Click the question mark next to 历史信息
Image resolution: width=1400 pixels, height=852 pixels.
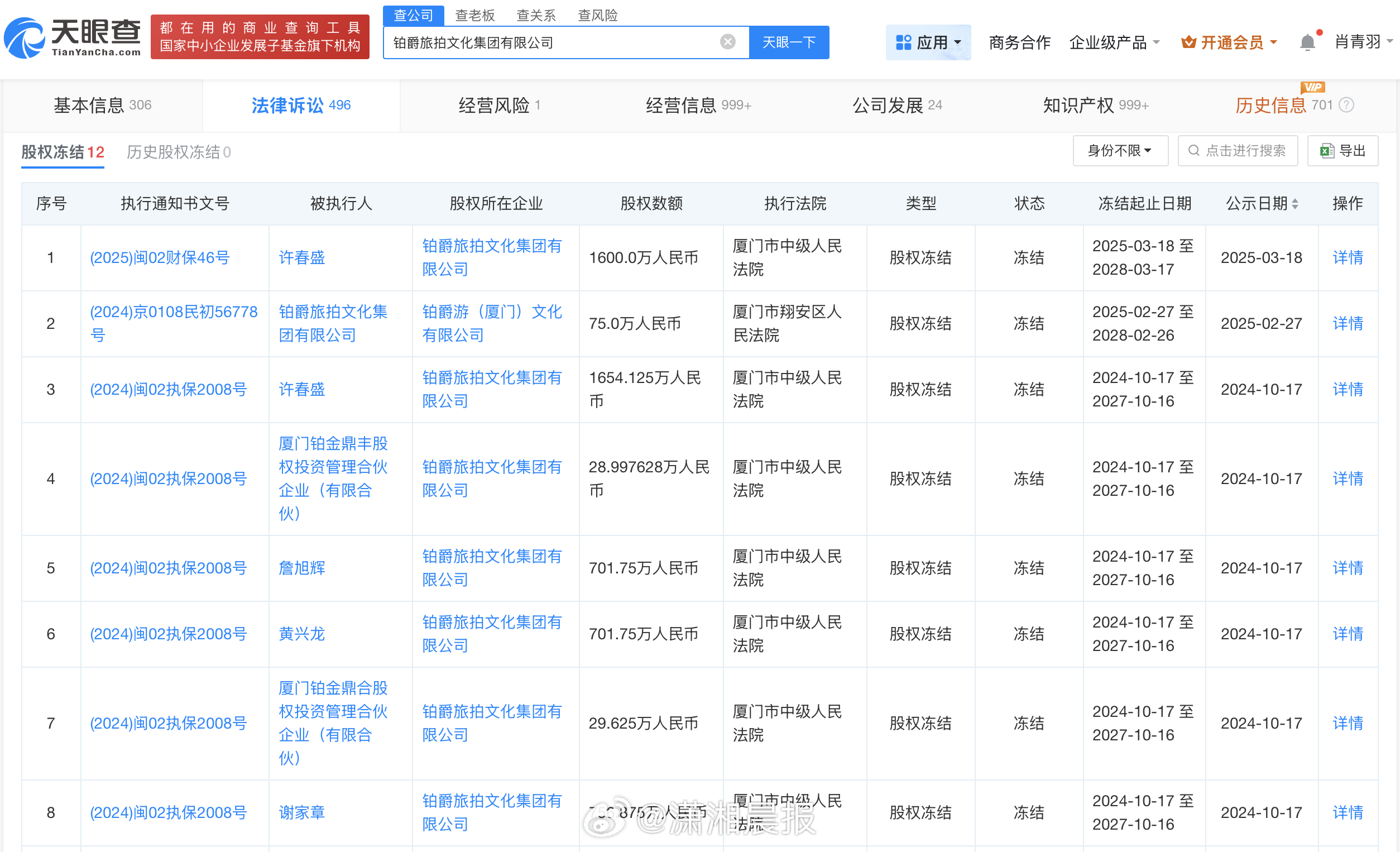(1346, 105)
